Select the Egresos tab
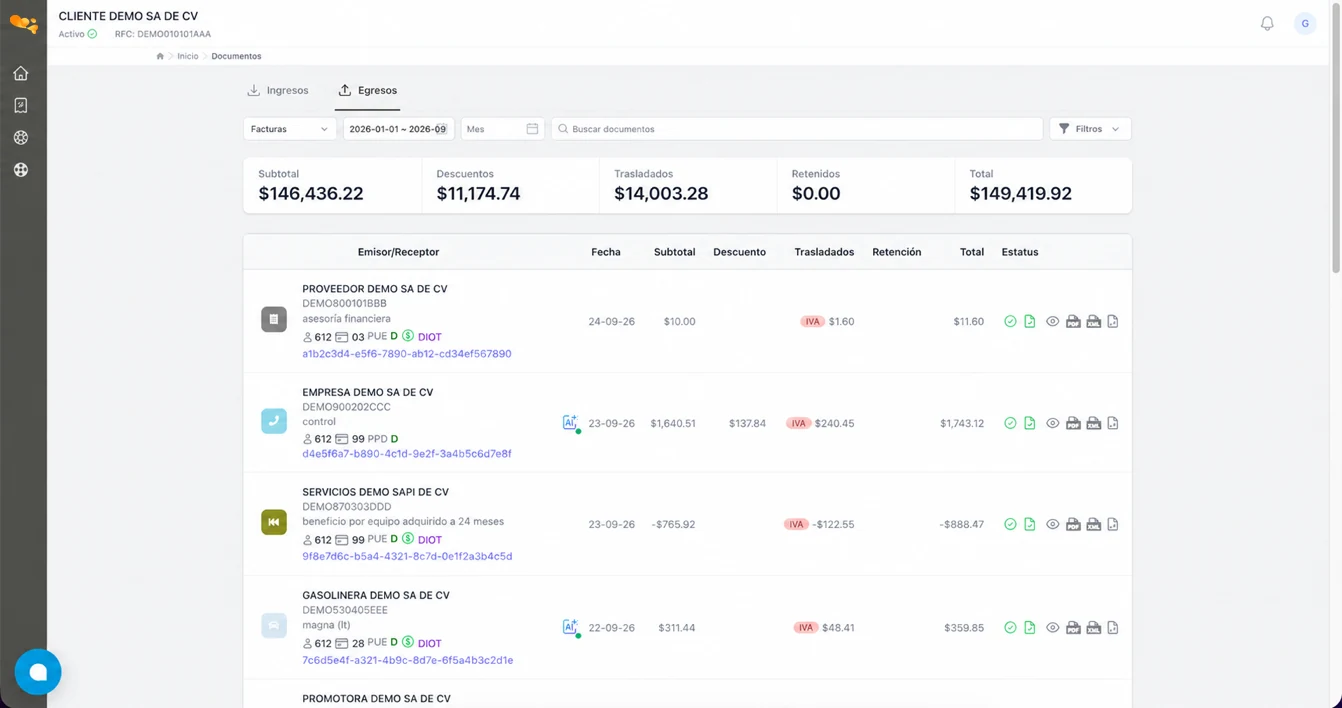 368,90
